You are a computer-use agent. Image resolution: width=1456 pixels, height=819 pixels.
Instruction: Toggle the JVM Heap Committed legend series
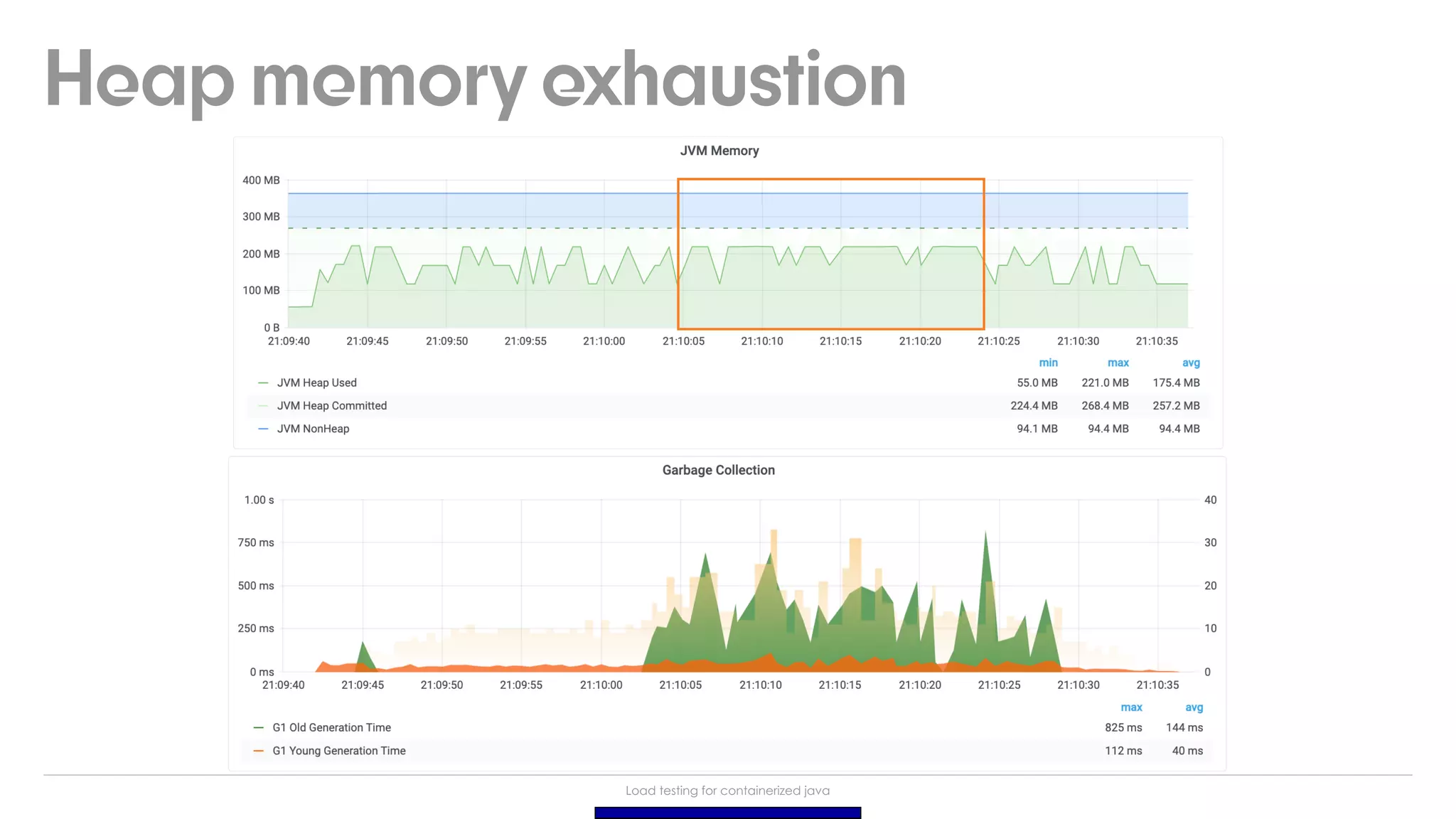pyautogui.click(x=331, y=406)
